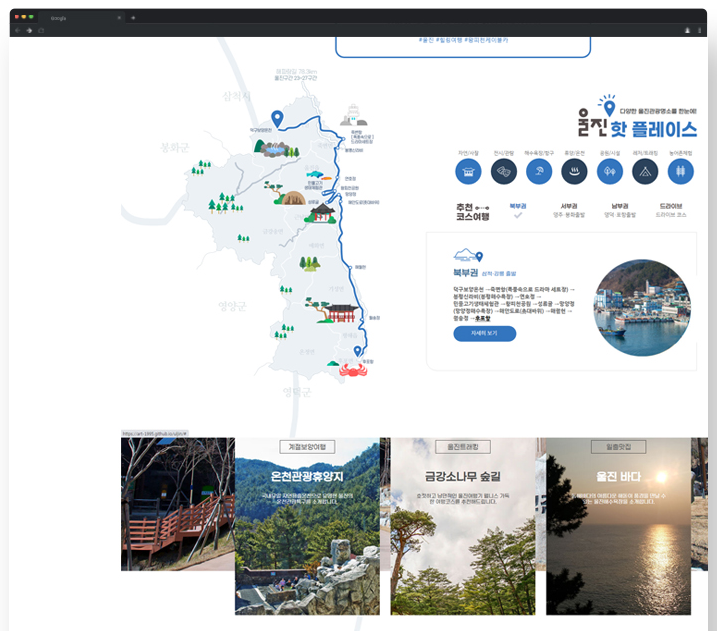This screenshot has width=717, height=631.
Task: Click the cave with pine tree illustration
Action: [285, 193]
